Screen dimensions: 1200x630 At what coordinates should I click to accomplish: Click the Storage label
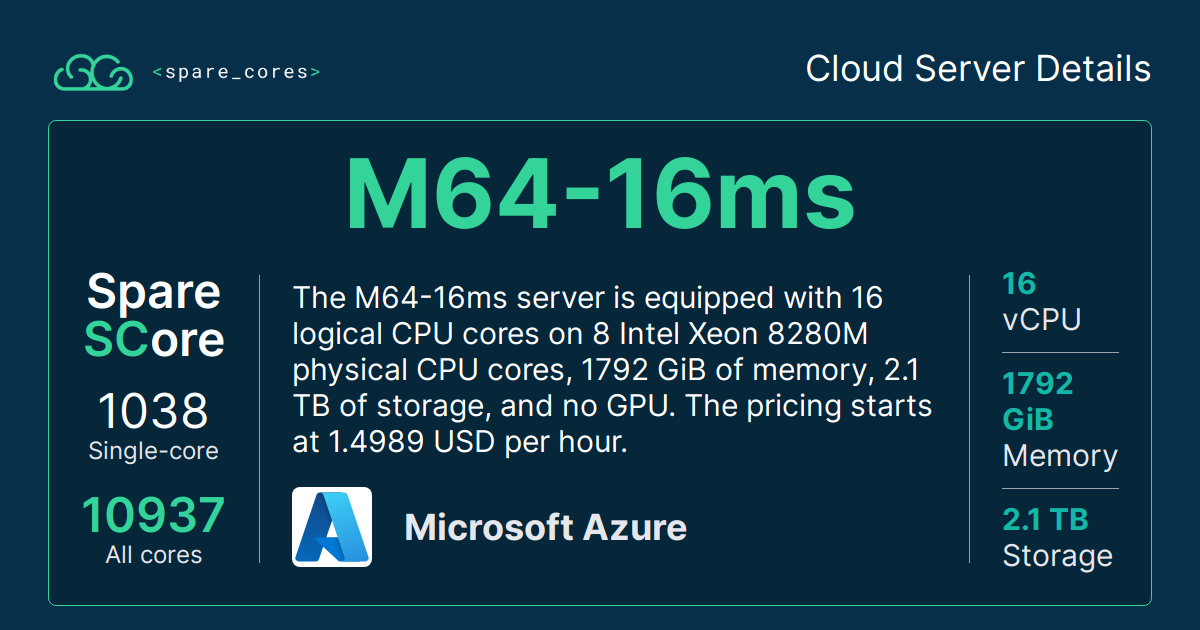[1057, 556]
